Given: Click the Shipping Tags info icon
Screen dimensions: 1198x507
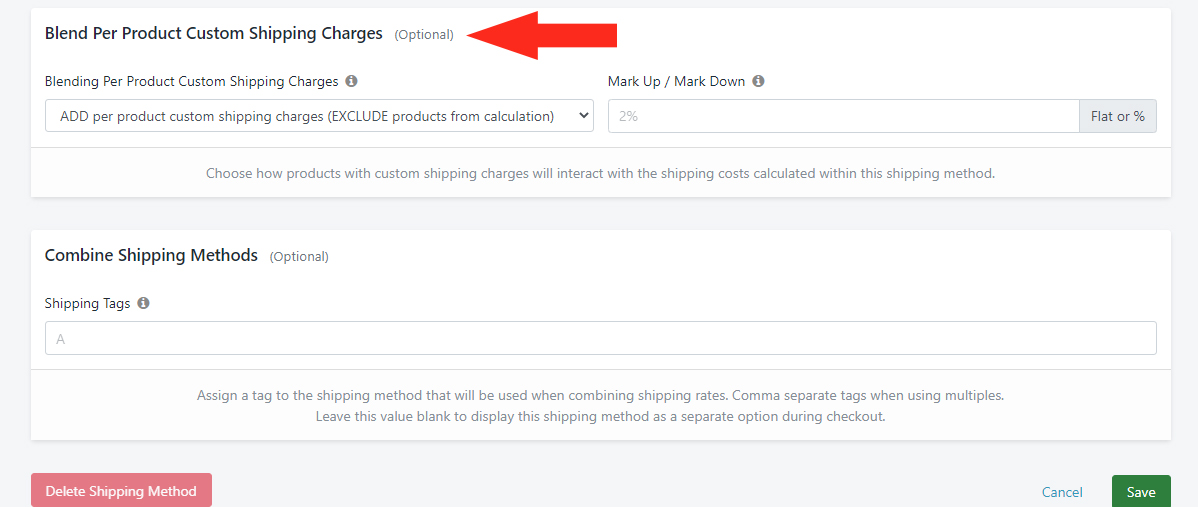Looking at the screenshot, I should [144, 303].
